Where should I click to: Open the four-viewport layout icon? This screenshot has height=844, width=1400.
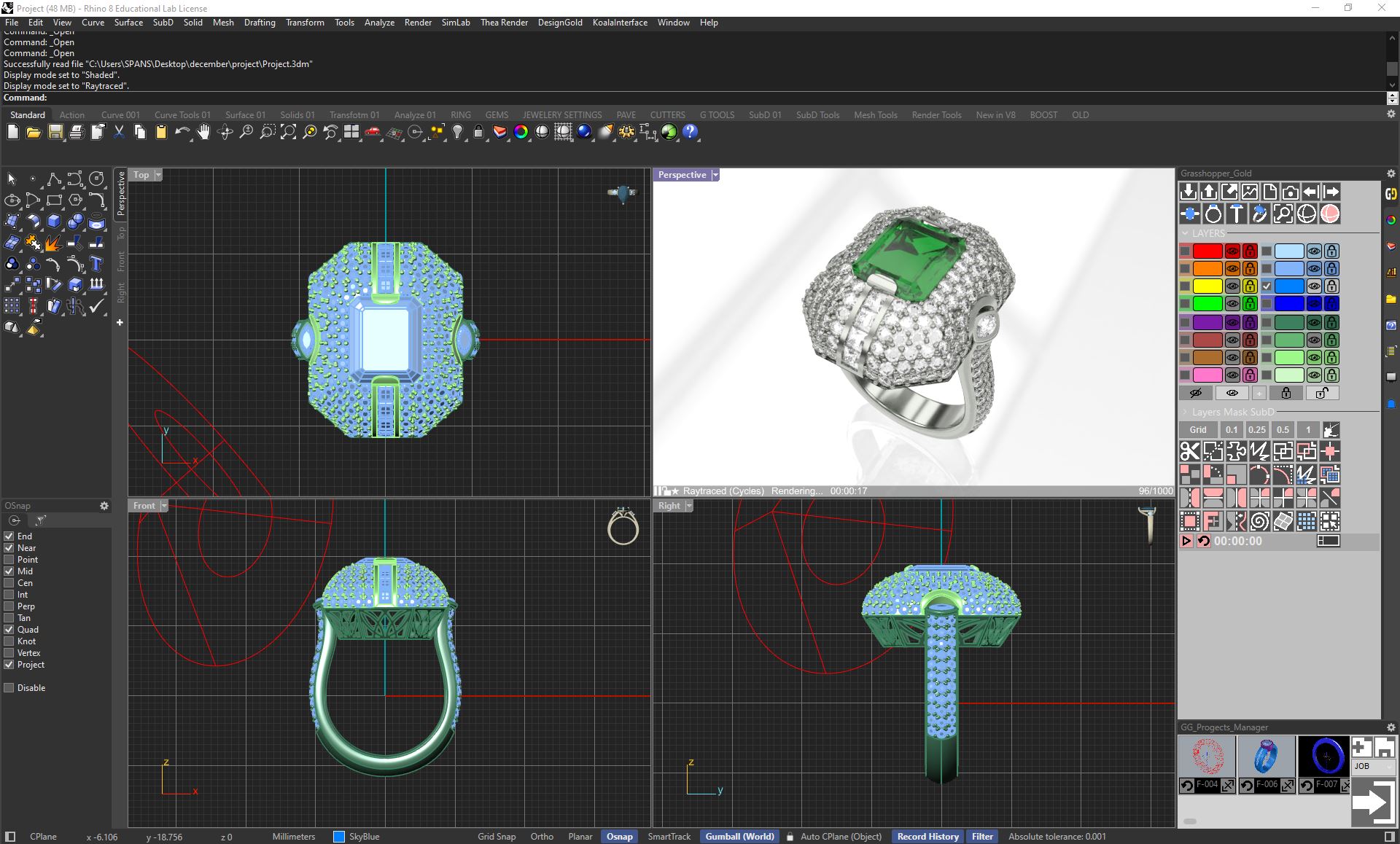click(x=351, y=132)
